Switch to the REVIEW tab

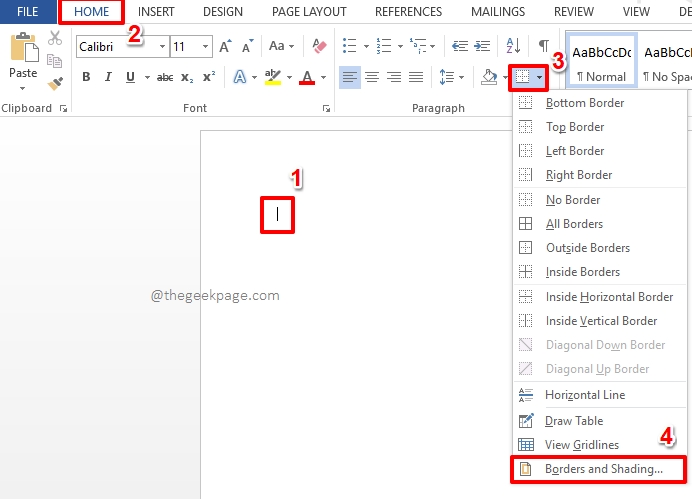(x=574, y=12)
